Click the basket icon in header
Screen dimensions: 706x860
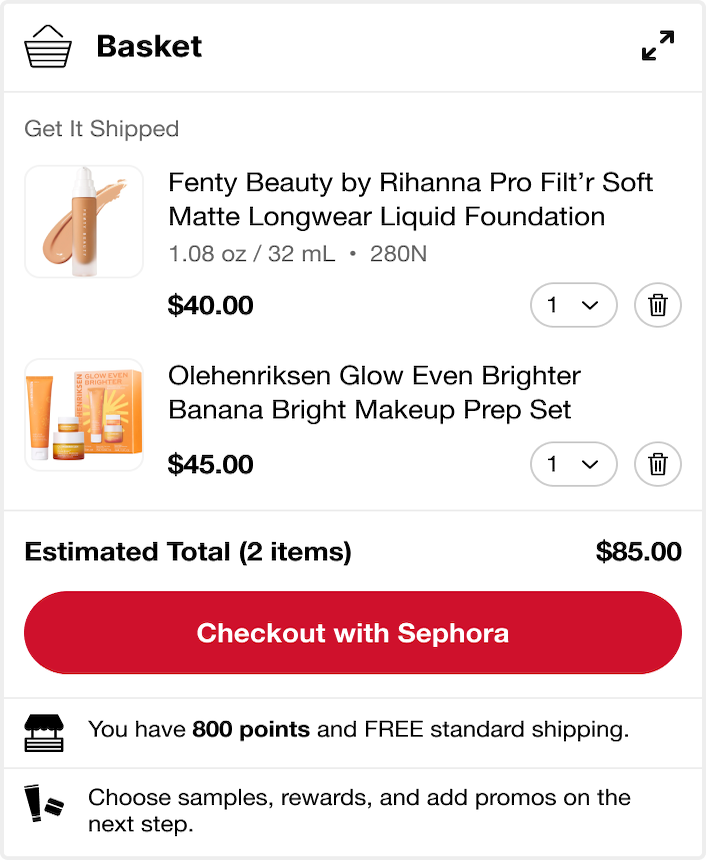coord(48,47)
